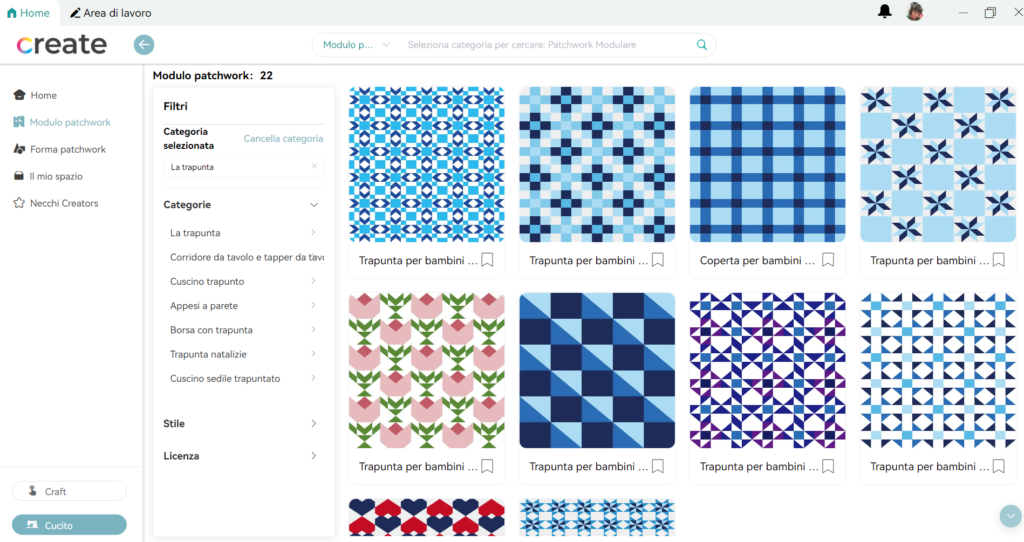This screenshot has height=542, width=1024.
Task: Open notifications bell icon
Action: coord(884,12)
